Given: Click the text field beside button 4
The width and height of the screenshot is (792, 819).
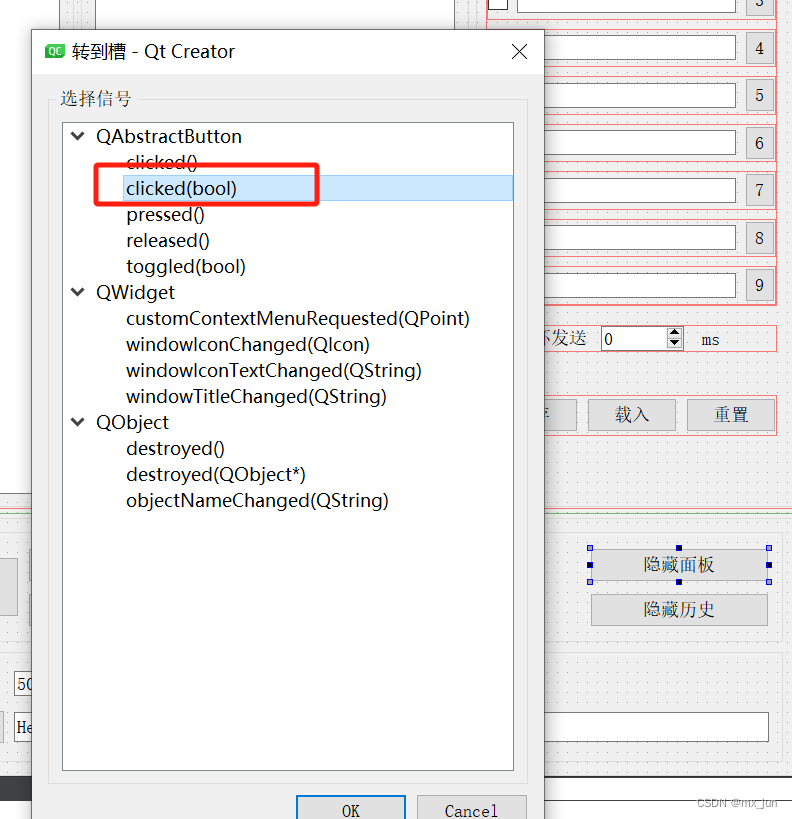Looking at the screenshot, I should pos(640,48).
